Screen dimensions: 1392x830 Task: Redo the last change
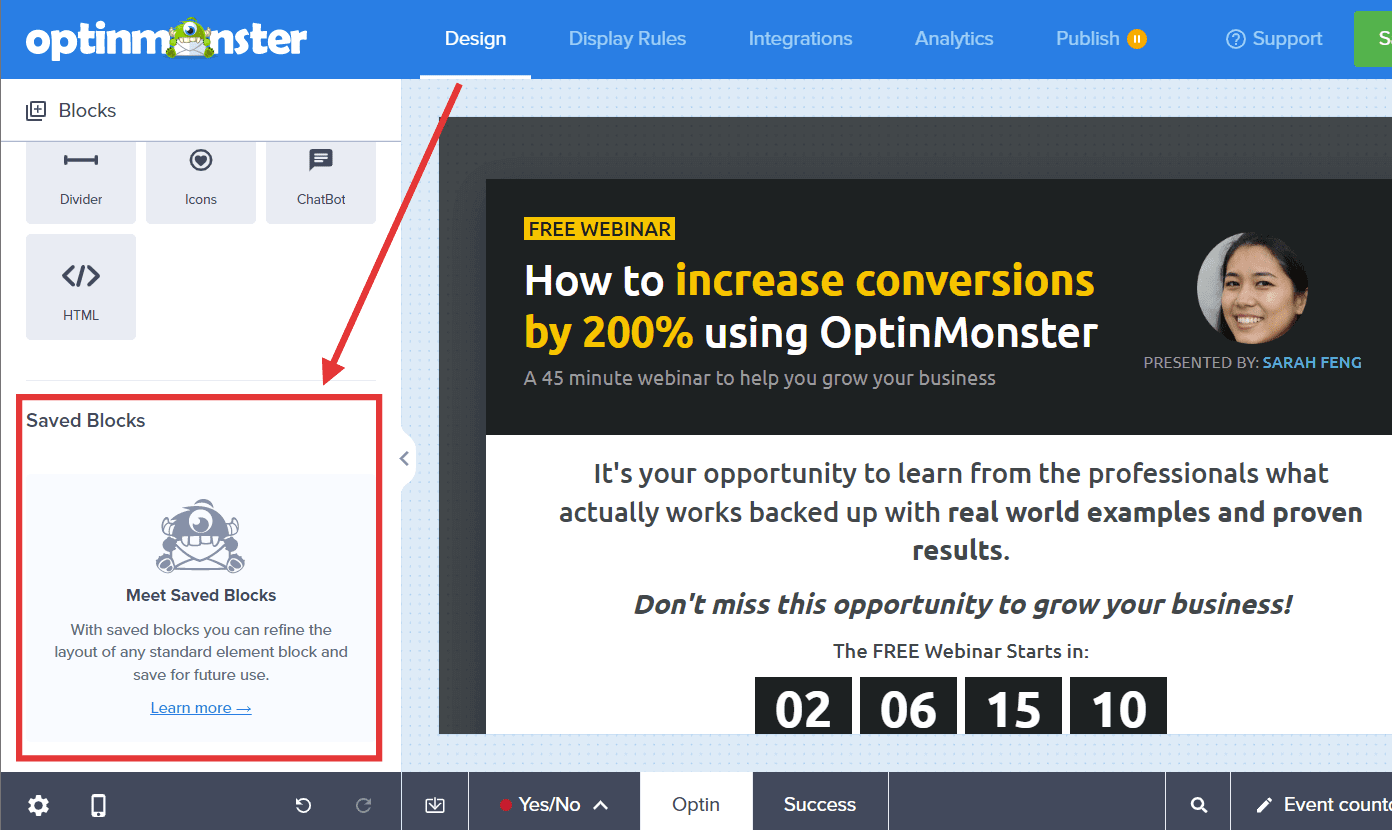pos(363,804)
